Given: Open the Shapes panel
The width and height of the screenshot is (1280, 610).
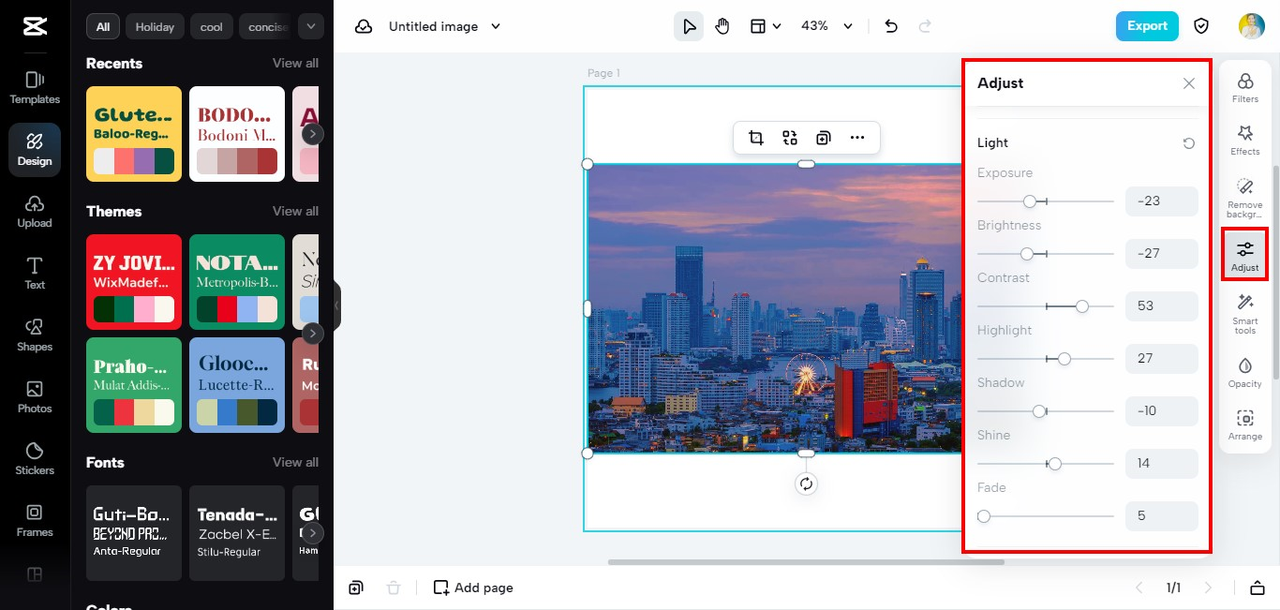Looking at the screenshot, I should [x=35, y=335].
